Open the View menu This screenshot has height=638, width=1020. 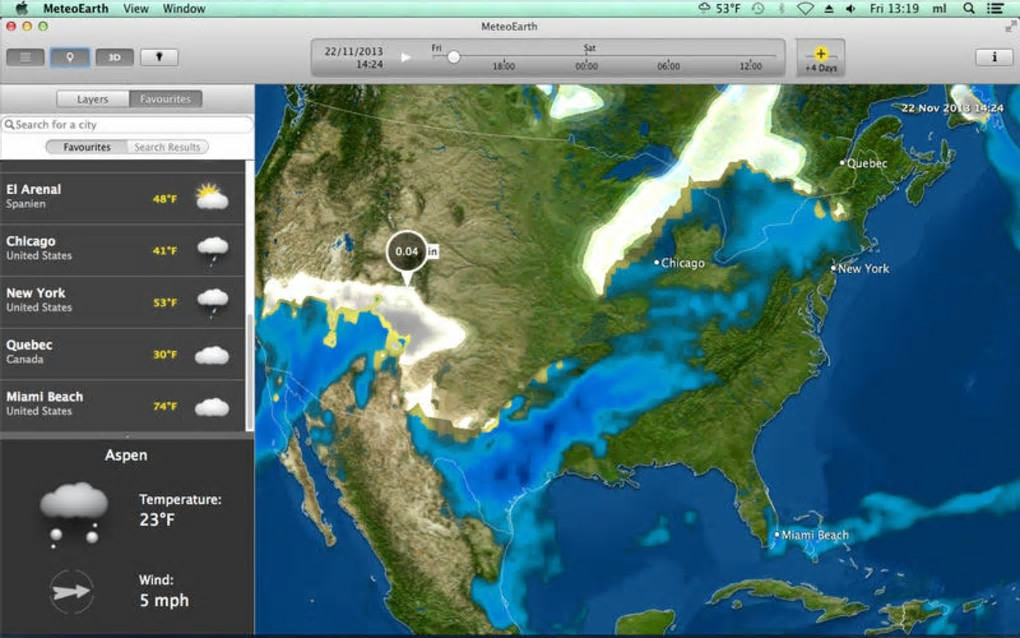[135, 8]
